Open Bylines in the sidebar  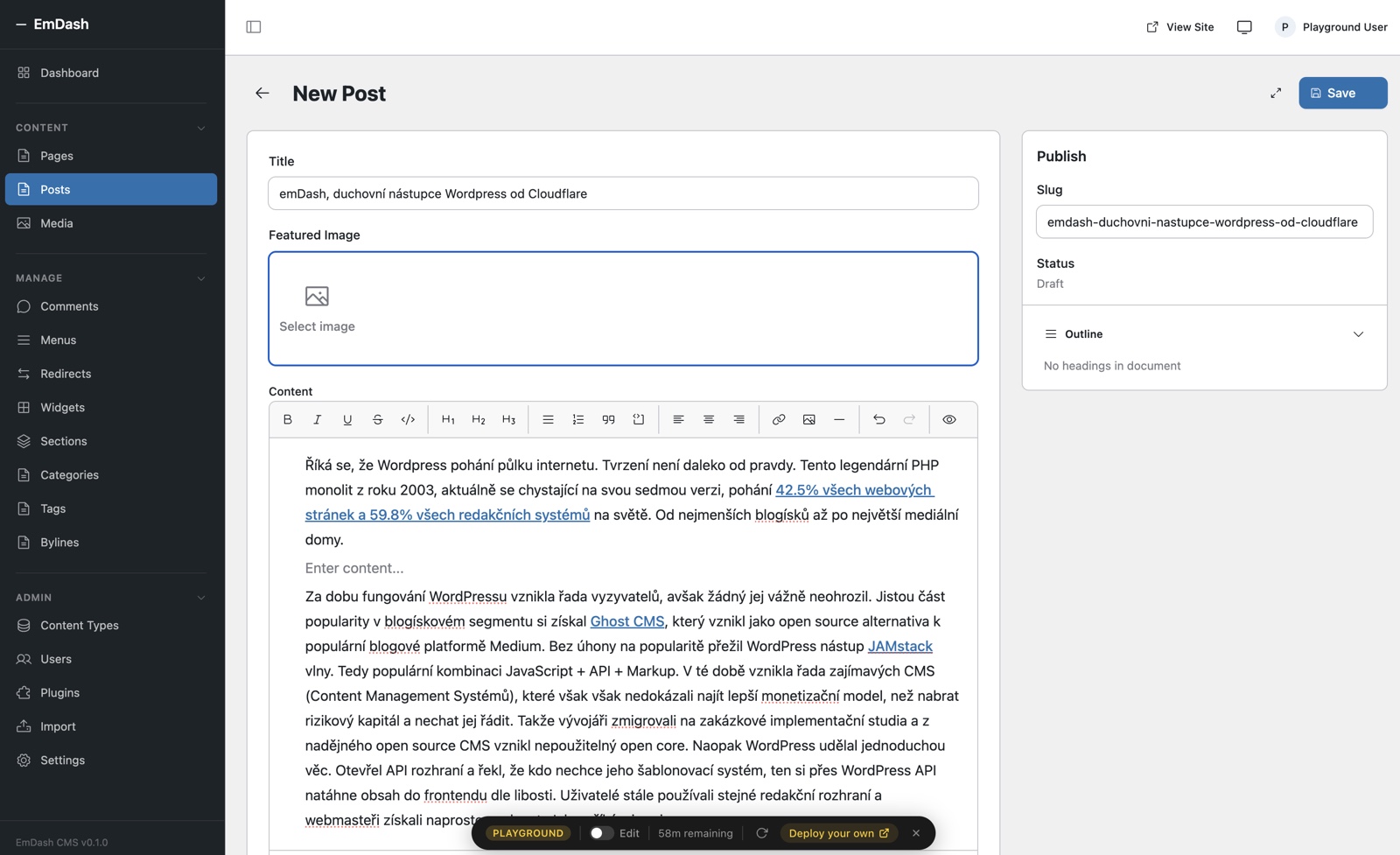click(x=111, y=542)
